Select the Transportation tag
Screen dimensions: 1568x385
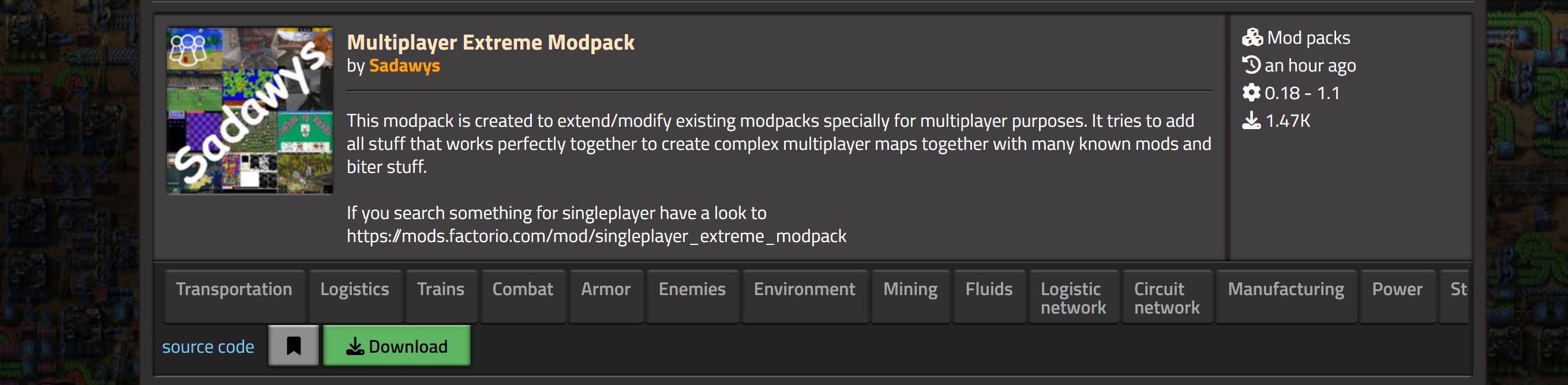[x=234, y=296]
